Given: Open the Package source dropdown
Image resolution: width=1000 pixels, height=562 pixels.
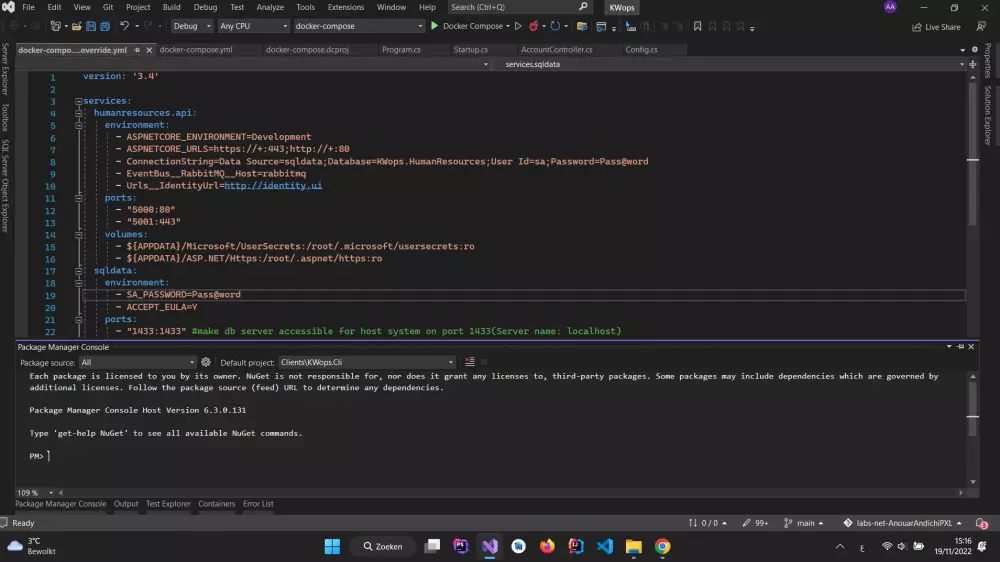Looking at the screenshot, I should (x=138, y=362).
